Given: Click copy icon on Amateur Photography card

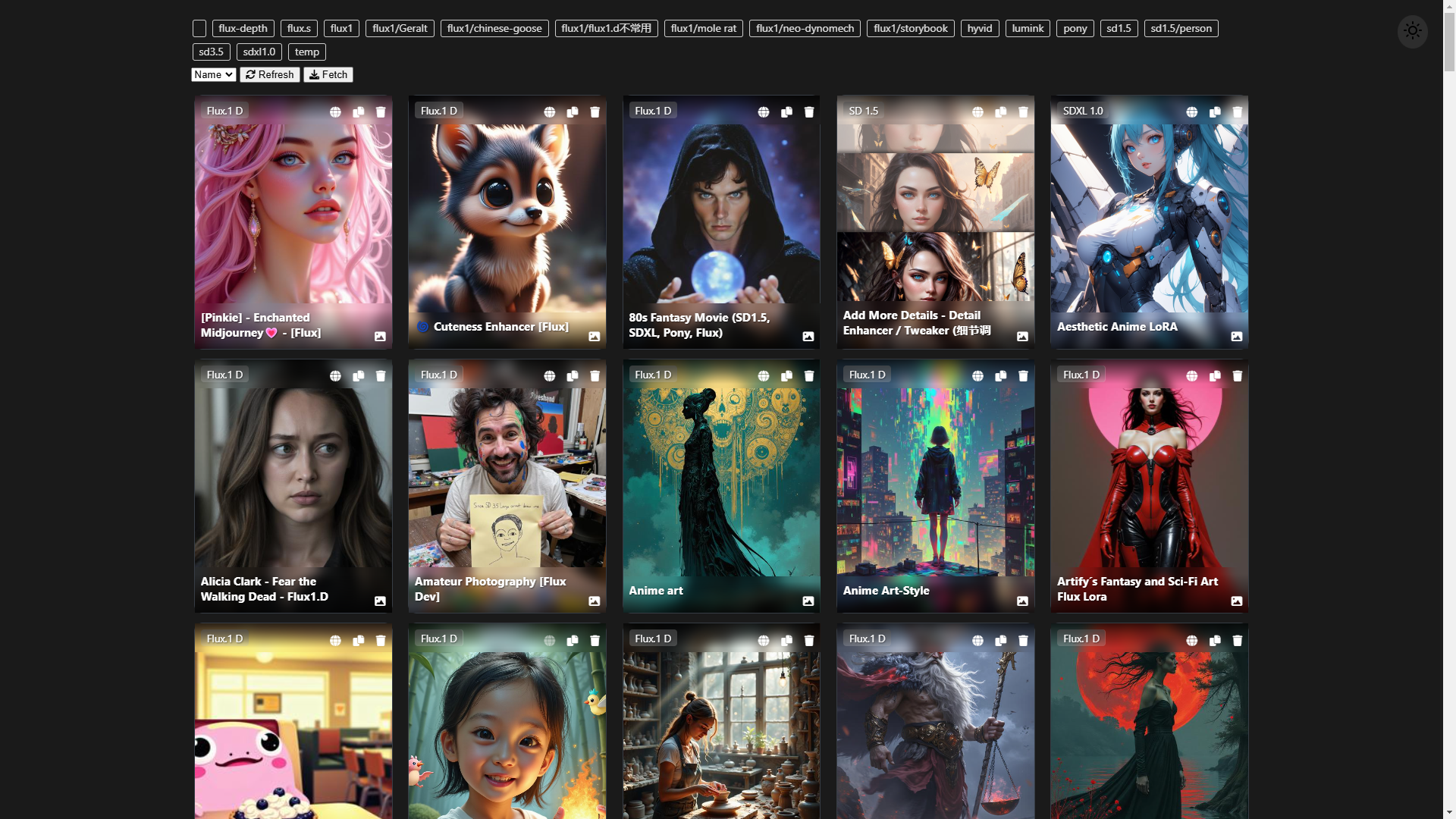Looking at the screenshot, I should point(573,376).
